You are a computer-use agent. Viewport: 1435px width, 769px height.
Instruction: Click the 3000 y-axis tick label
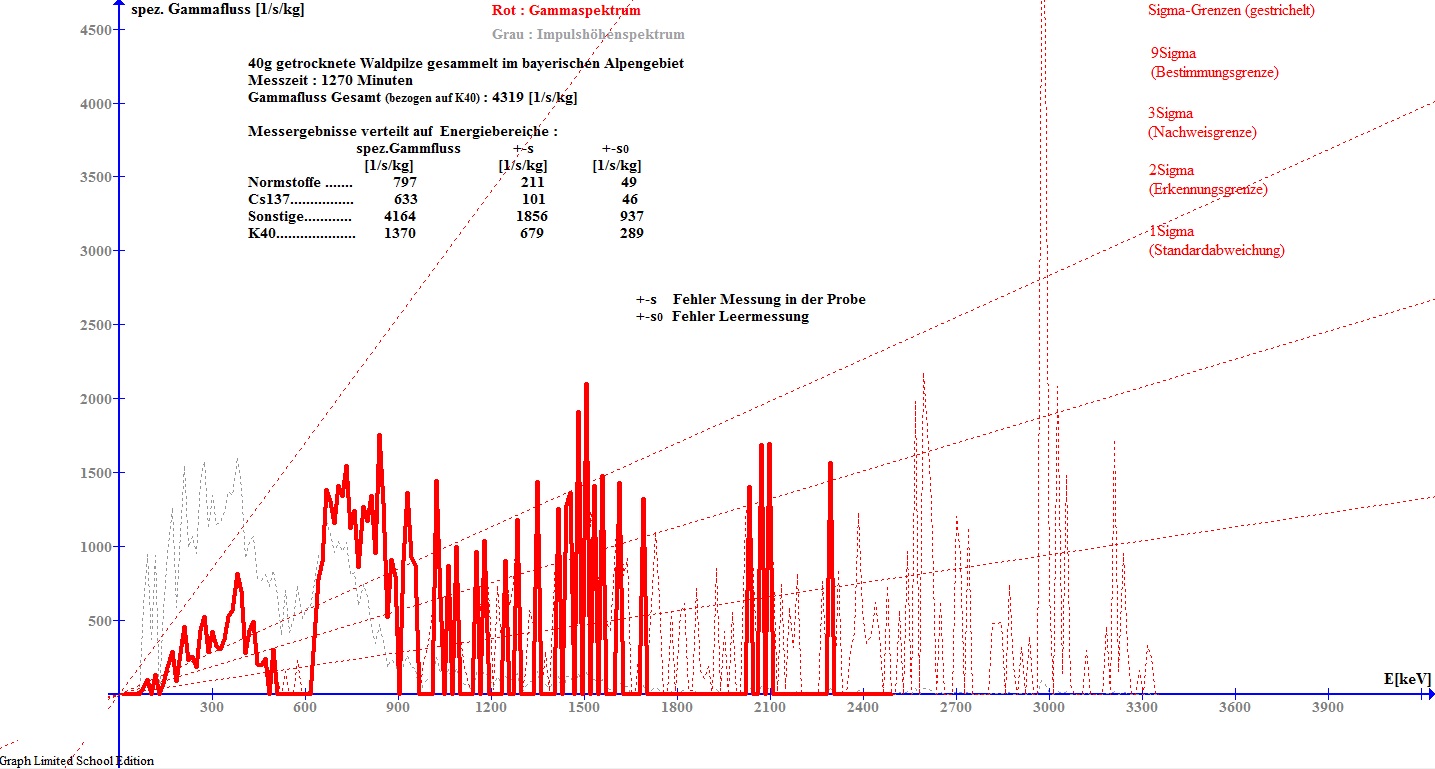point(95,252)
